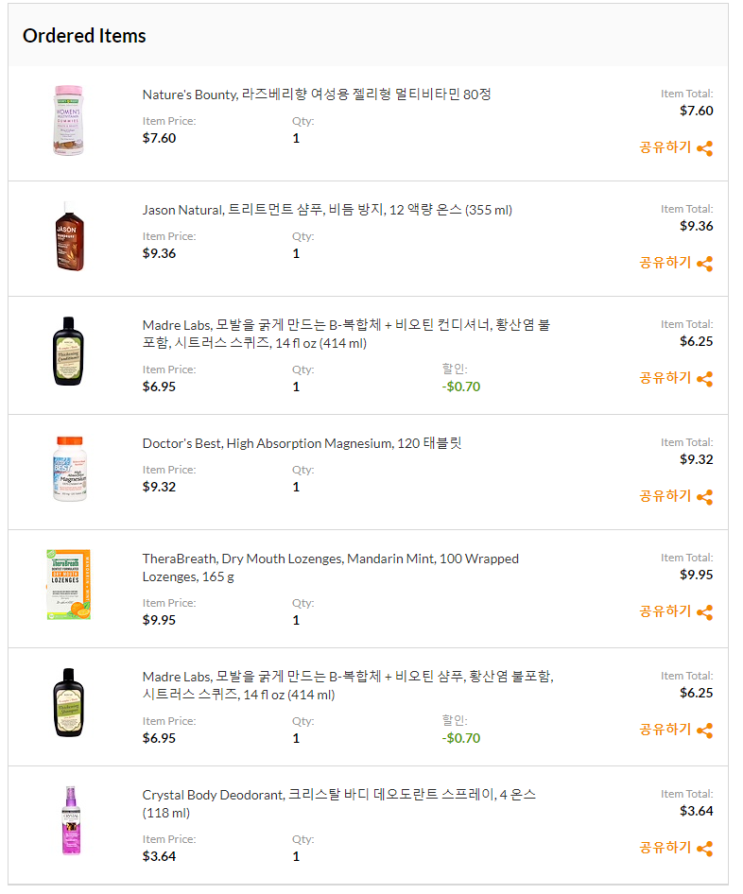Click 공유하기 text for Jason Natural shampoo
This screenshot has width=743, height=894.
666,263
